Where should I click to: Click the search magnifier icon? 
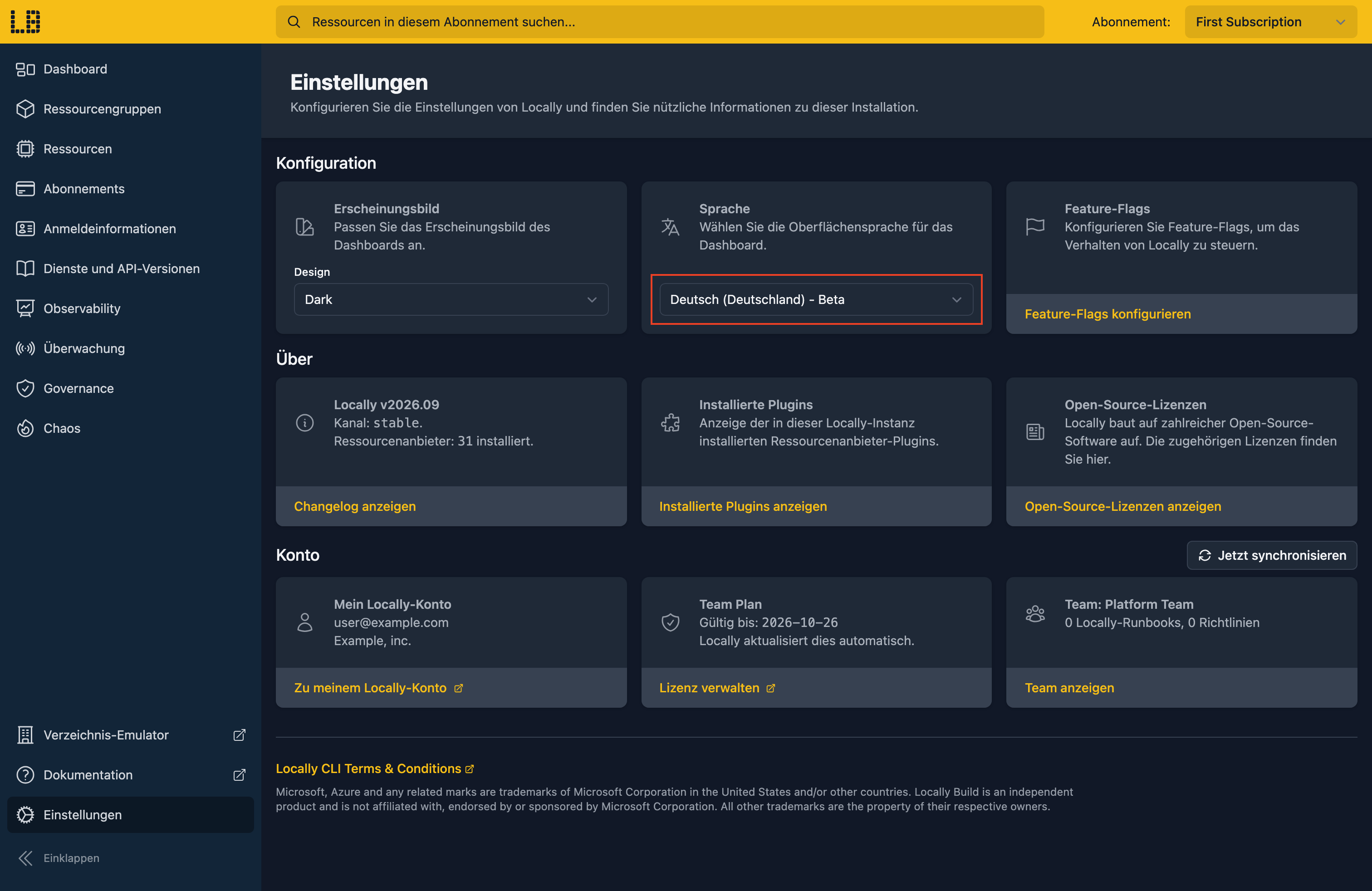(294, 22)
